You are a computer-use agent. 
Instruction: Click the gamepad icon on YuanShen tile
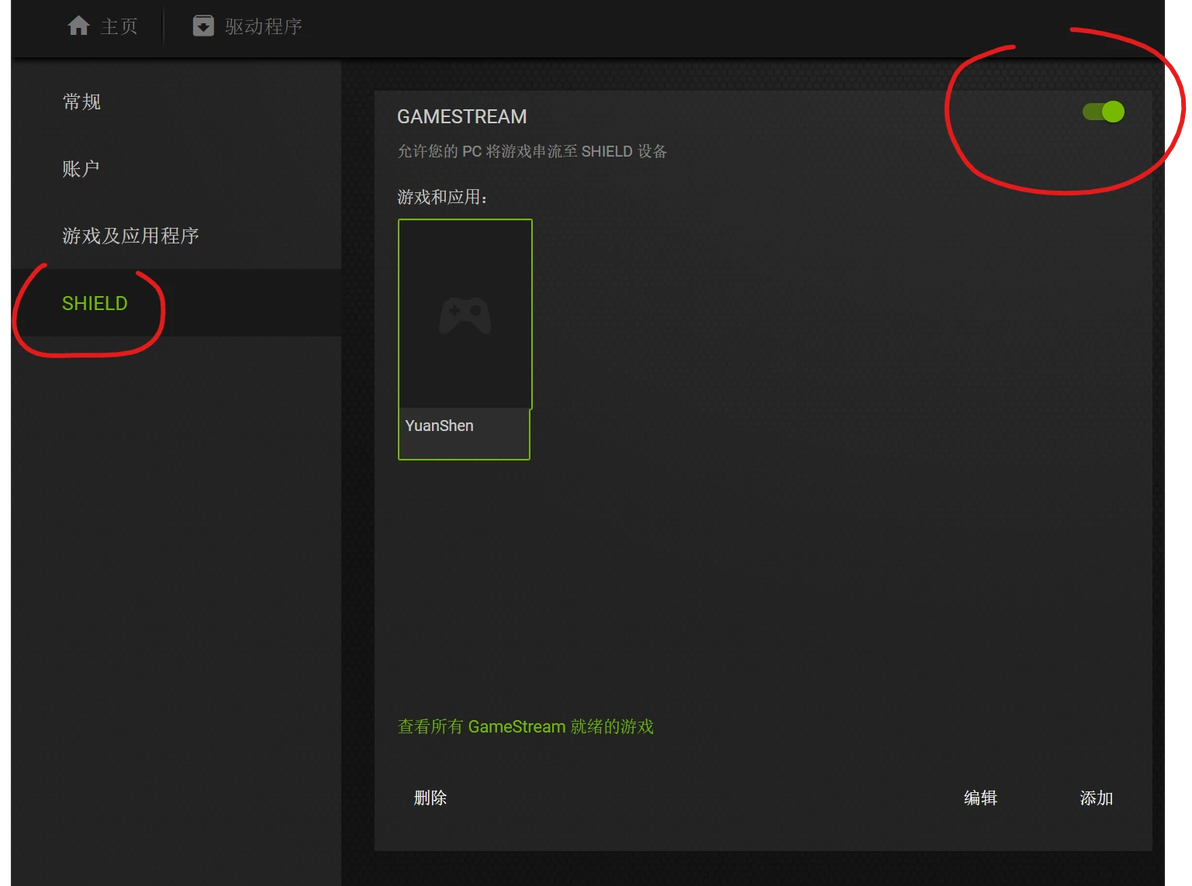pos(465,316)
